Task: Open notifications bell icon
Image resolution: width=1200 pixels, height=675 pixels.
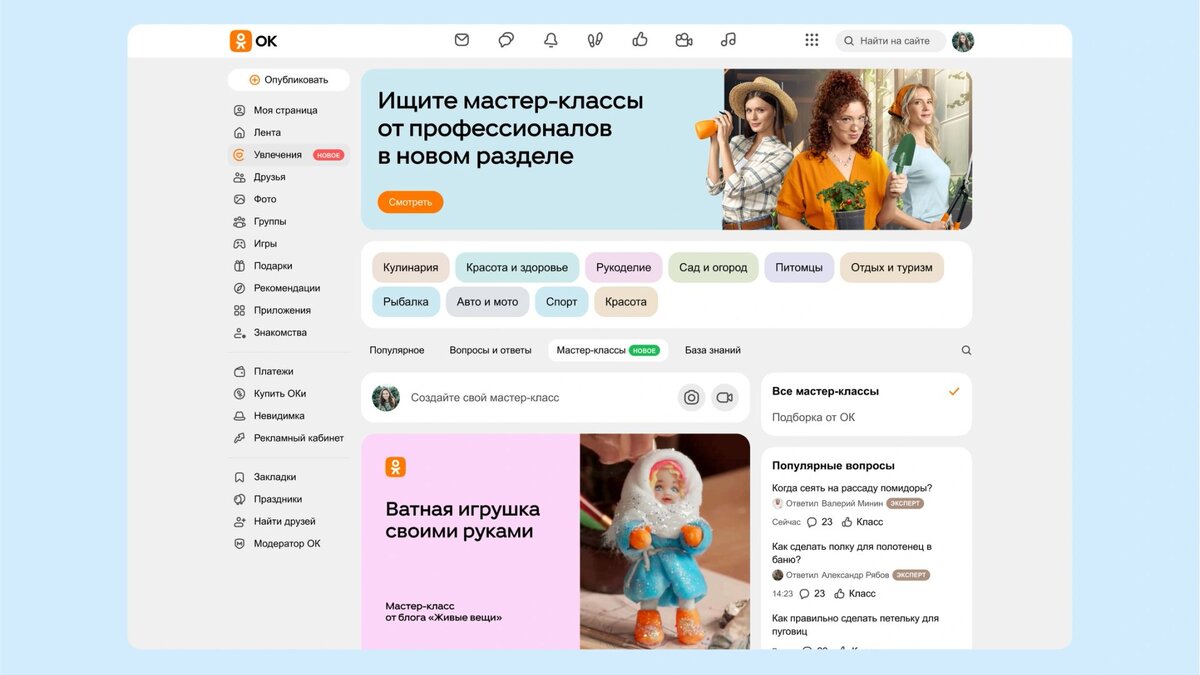Action: pyautogui.click(x=551, y=40)
